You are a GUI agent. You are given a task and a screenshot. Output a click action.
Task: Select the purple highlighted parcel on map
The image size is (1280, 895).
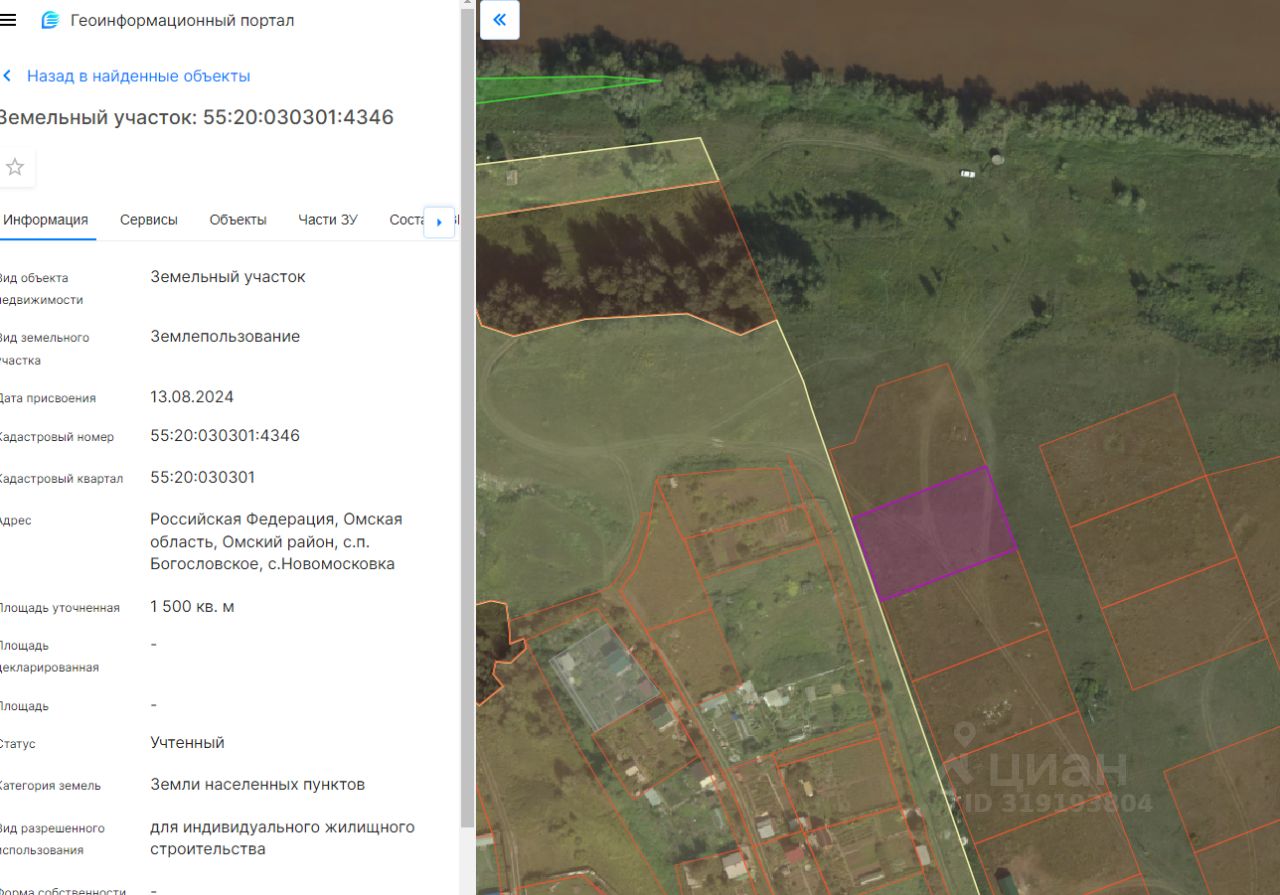click(934, 532)
